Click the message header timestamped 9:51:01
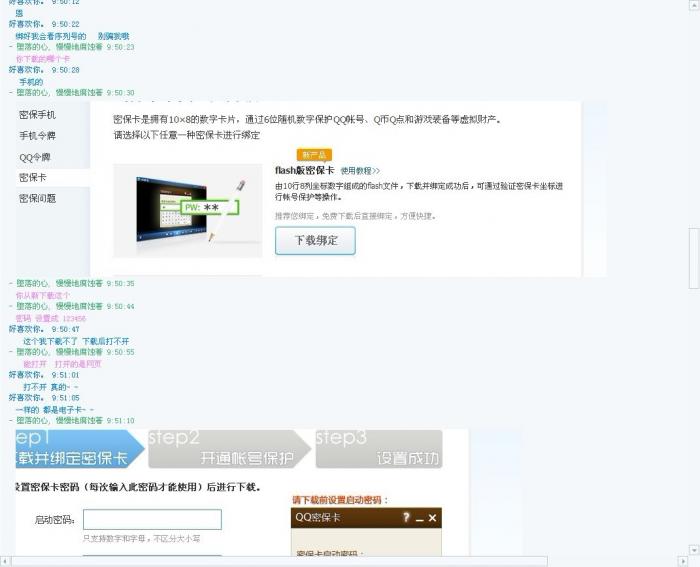The image size is (700, 567). pyautogui.click(x=44, y=375)
